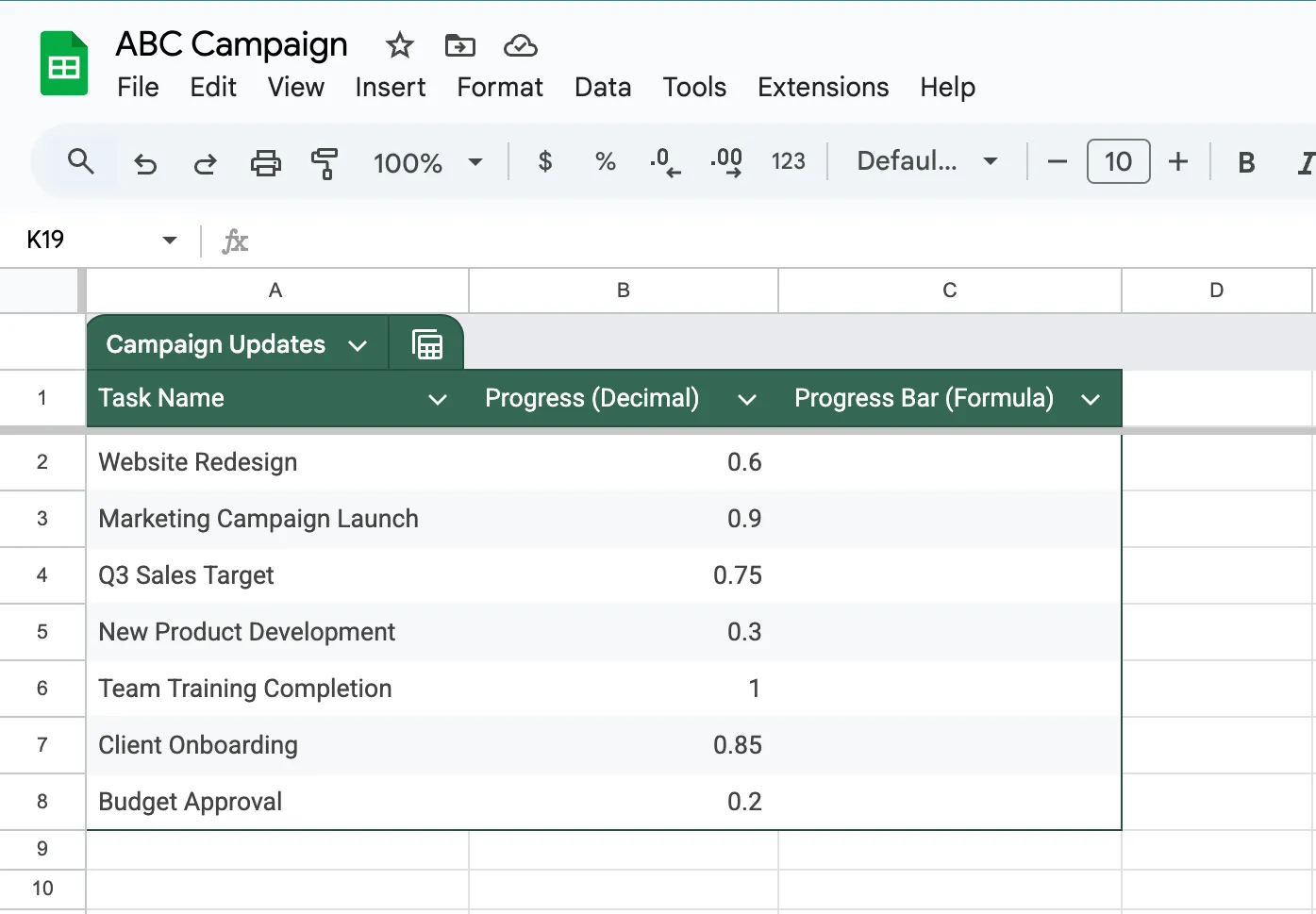Open the Help menu
Image resolution: width=1316 pixels, height=914 pixels.
tap(947, 87)
